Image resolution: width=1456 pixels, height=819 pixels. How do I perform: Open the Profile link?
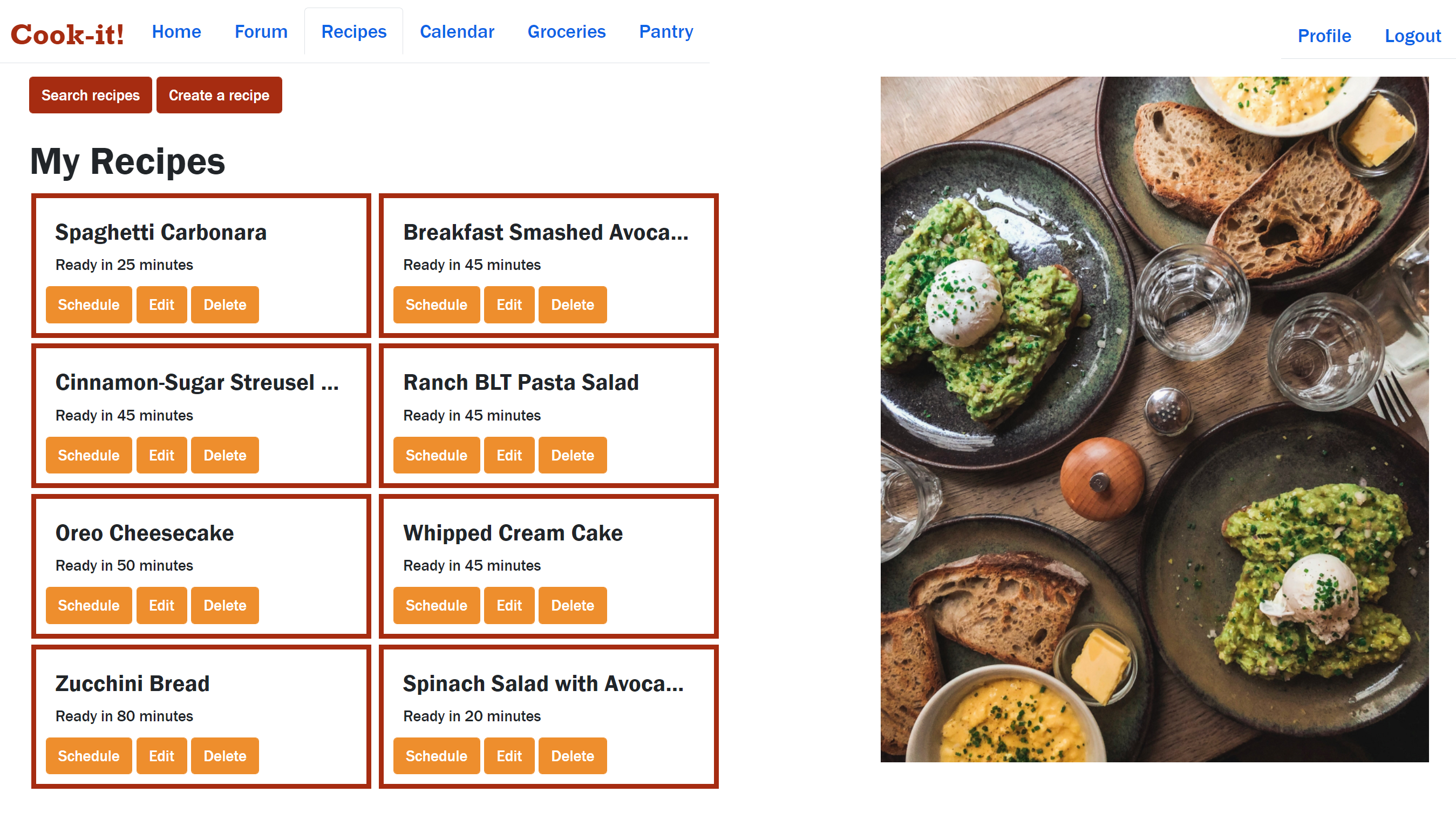[x=1324, y=36]
